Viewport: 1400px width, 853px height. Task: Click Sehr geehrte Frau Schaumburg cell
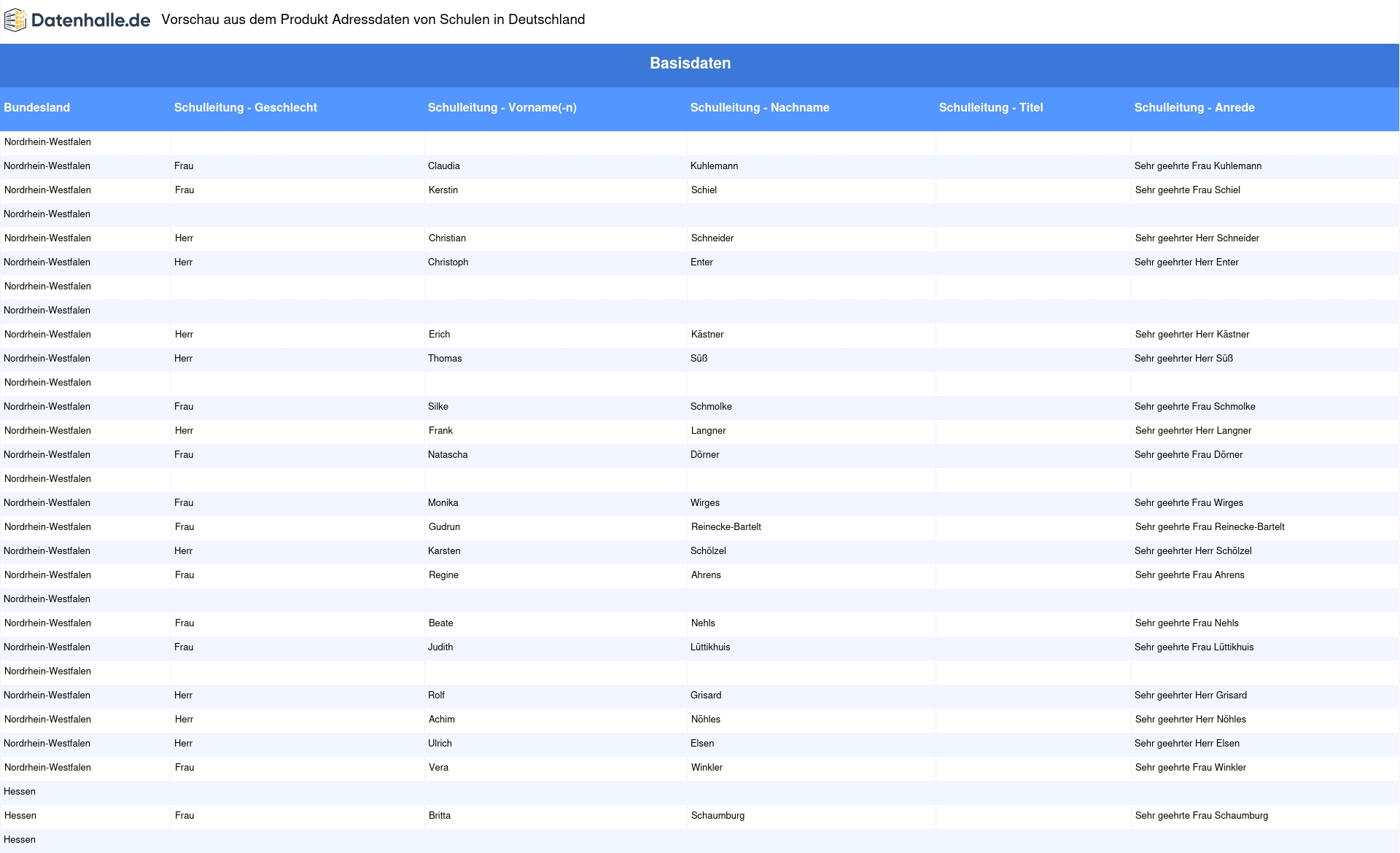tap(1201, 816)
